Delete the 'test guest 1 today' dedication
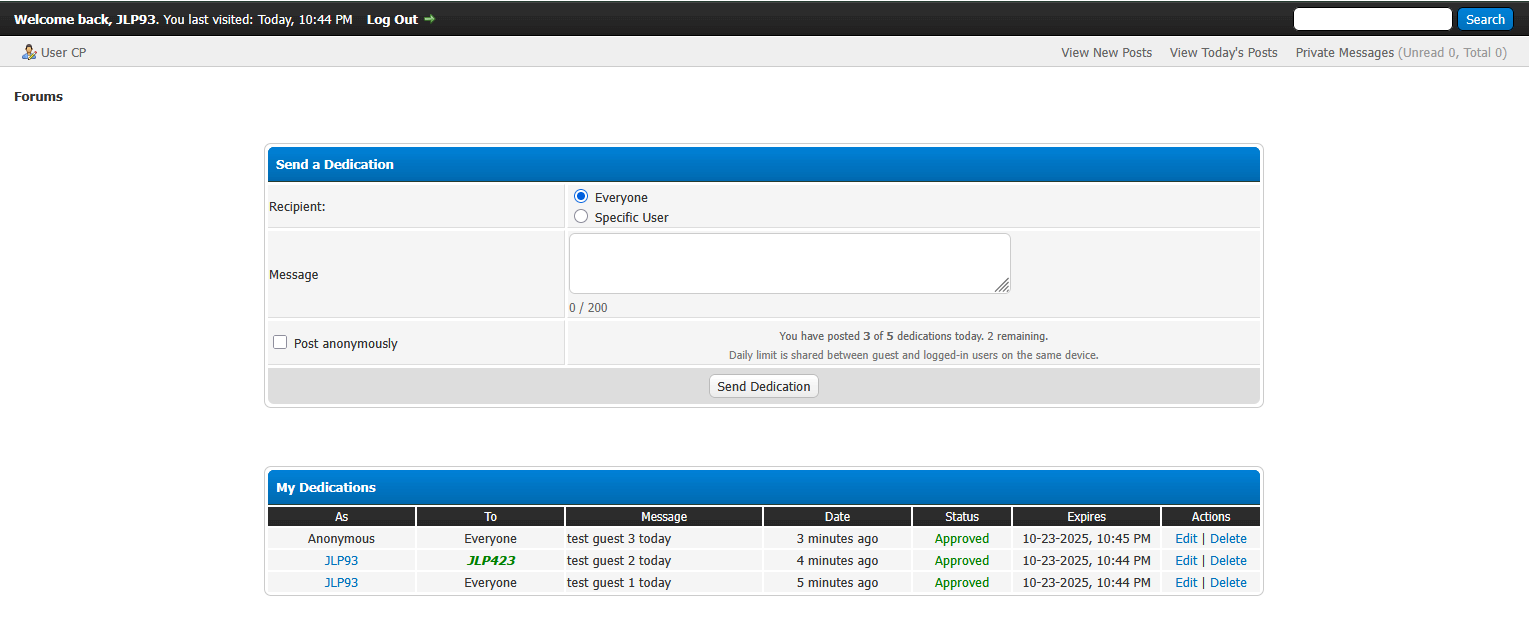Screen dimensions: 1529x643 [1228, 583]
